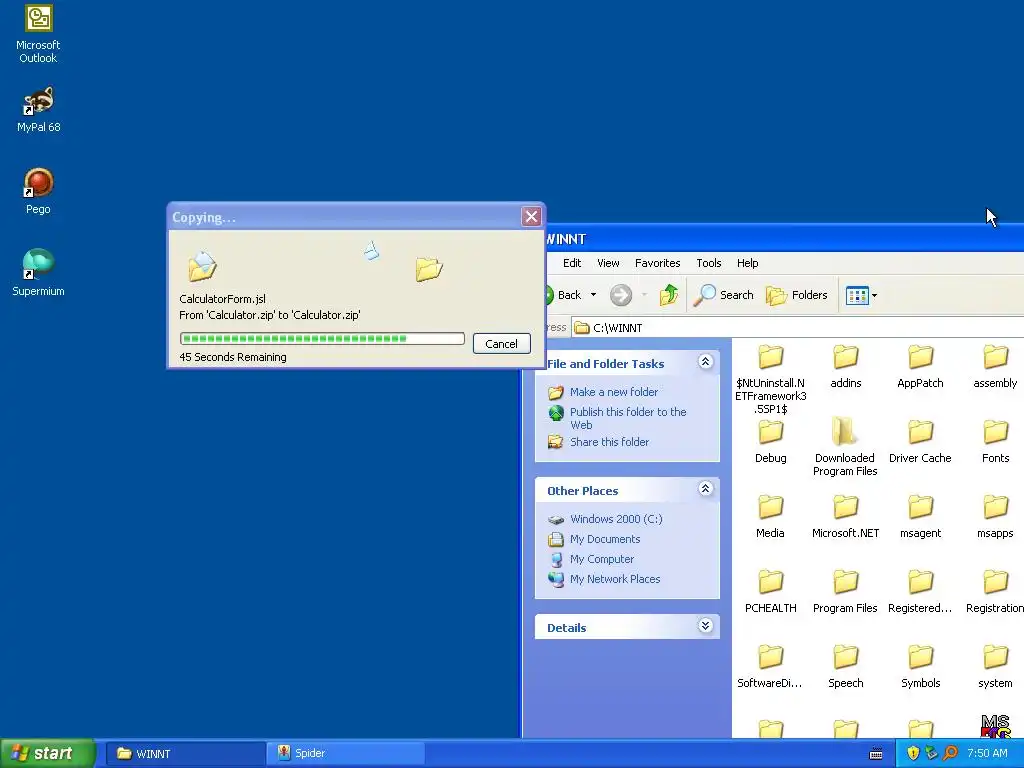Click Publish this folder to the Web

[628, 418]
